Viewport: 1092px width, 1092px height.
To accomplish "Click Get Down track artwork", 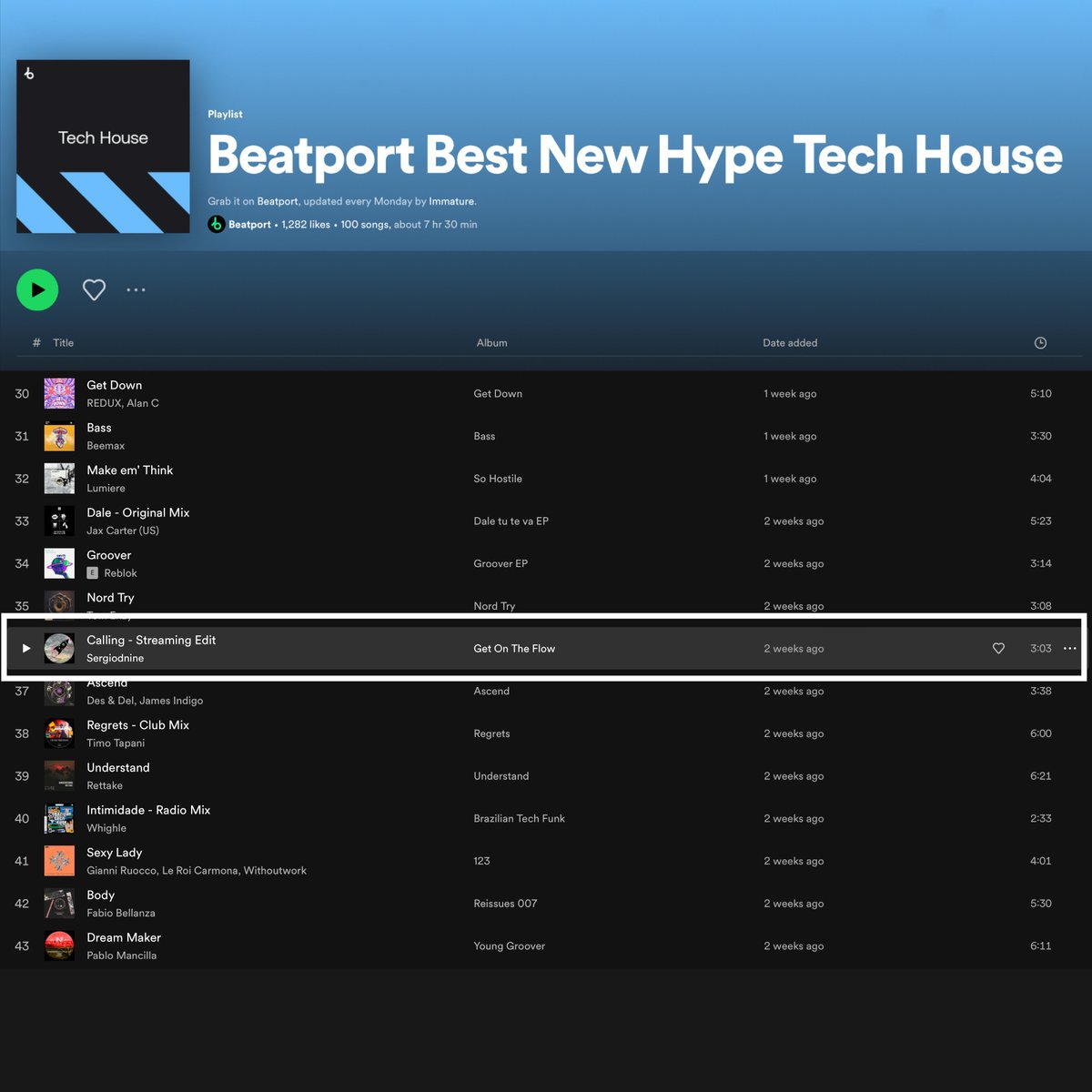I will [x=59, y=394].
